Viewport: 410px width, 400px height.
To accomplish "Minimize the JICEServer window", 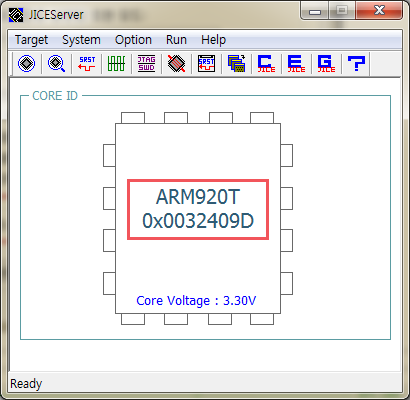I will coord(315,11).
